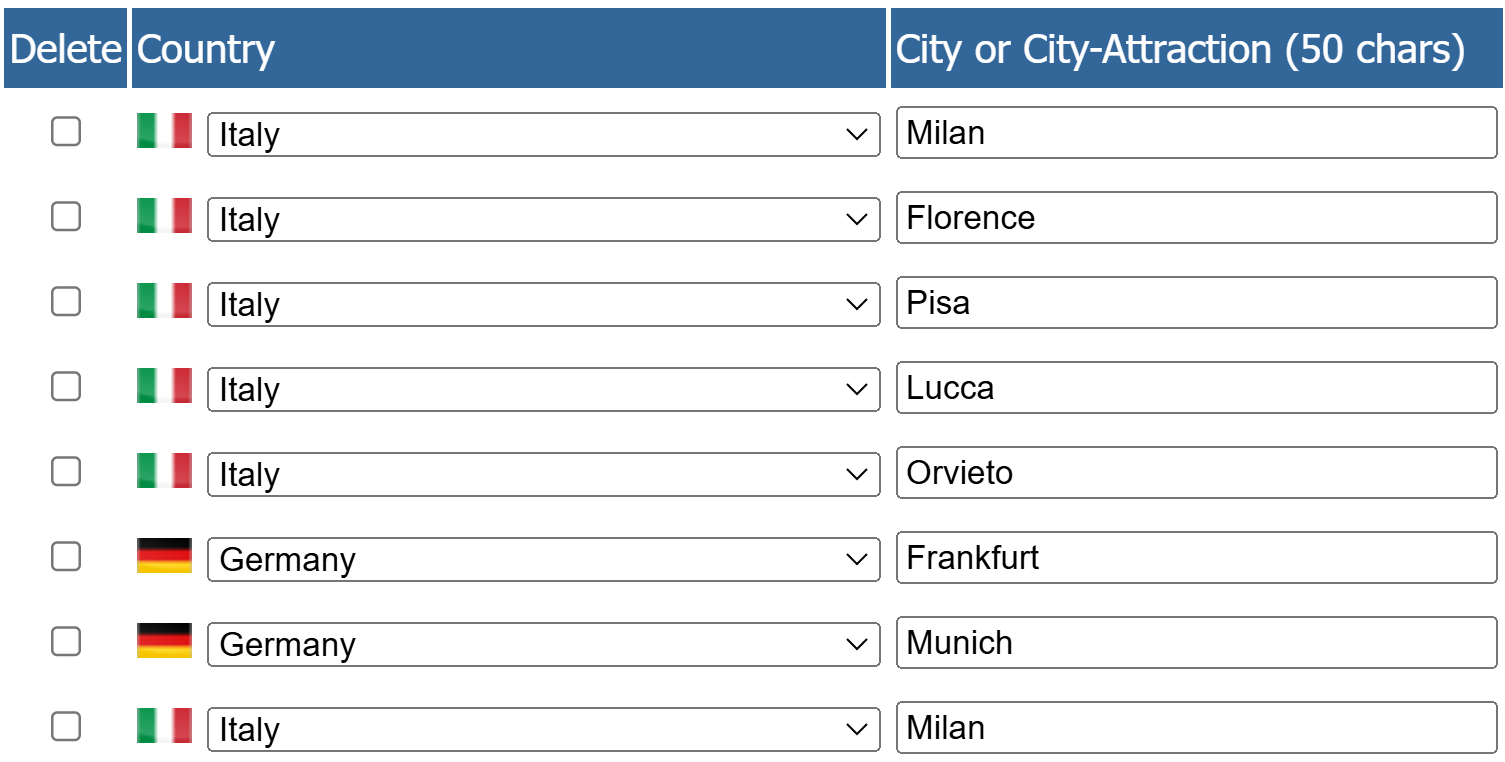Click the German flag in Munich row
Image resolution: width=1505 pixels, height=762 pixels.
(x=164, y=641)
